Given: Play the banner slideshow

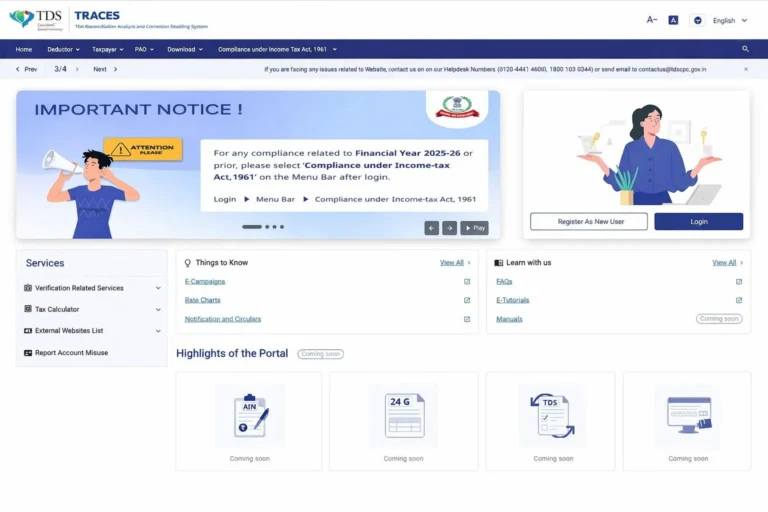Looking at the screenshot, I should point(475,228).
